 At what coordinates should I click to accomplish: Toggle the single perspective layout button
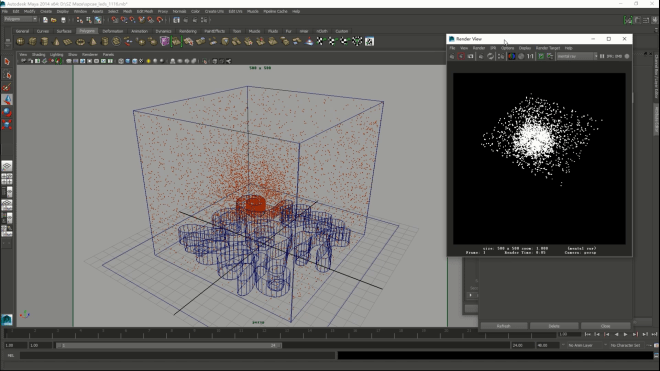click(x=7, y=165)
